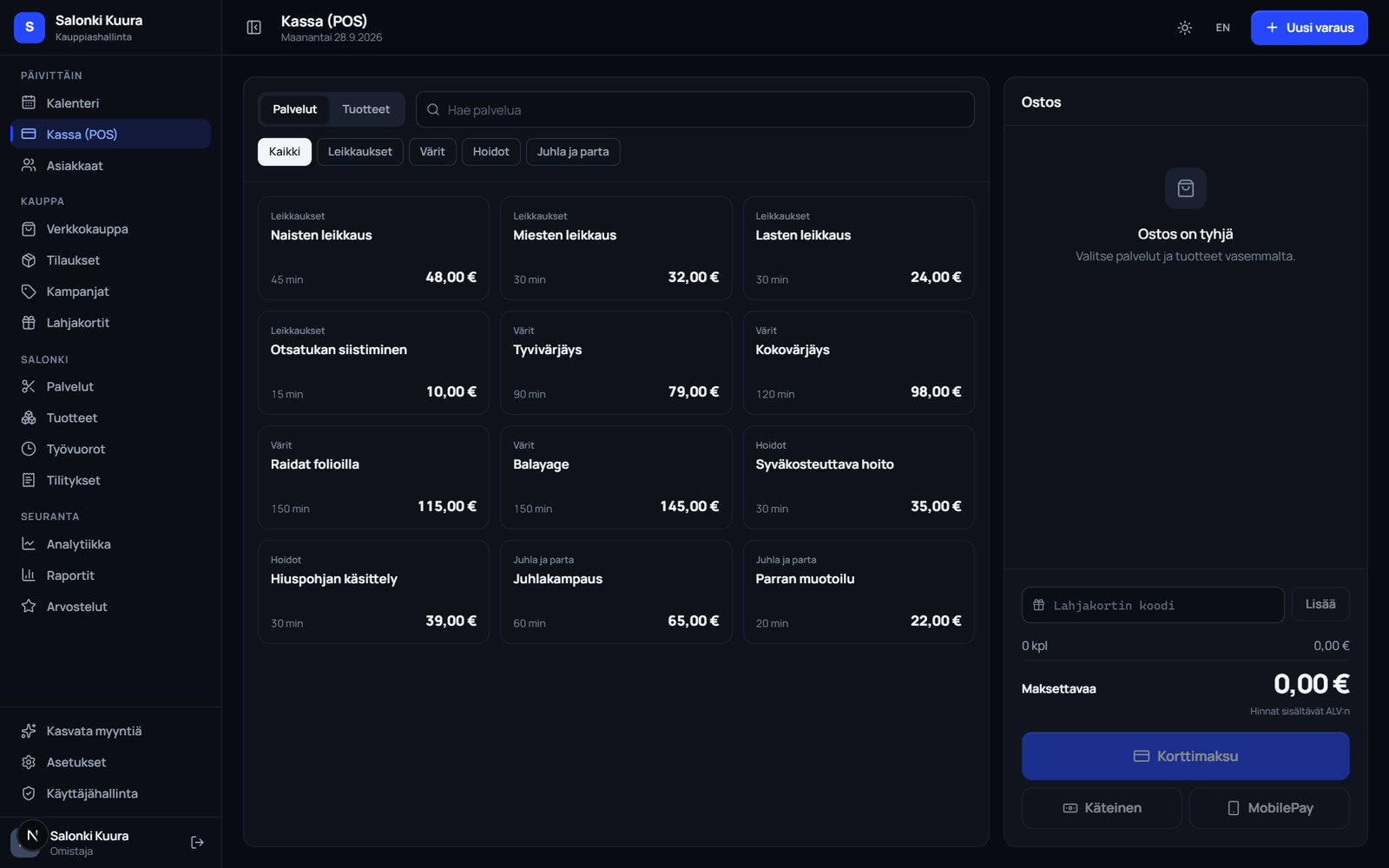The height and width of the screenshot is (868, 1389).
Task: Add Parran muotoilu service card
Action: coord(859,592)
